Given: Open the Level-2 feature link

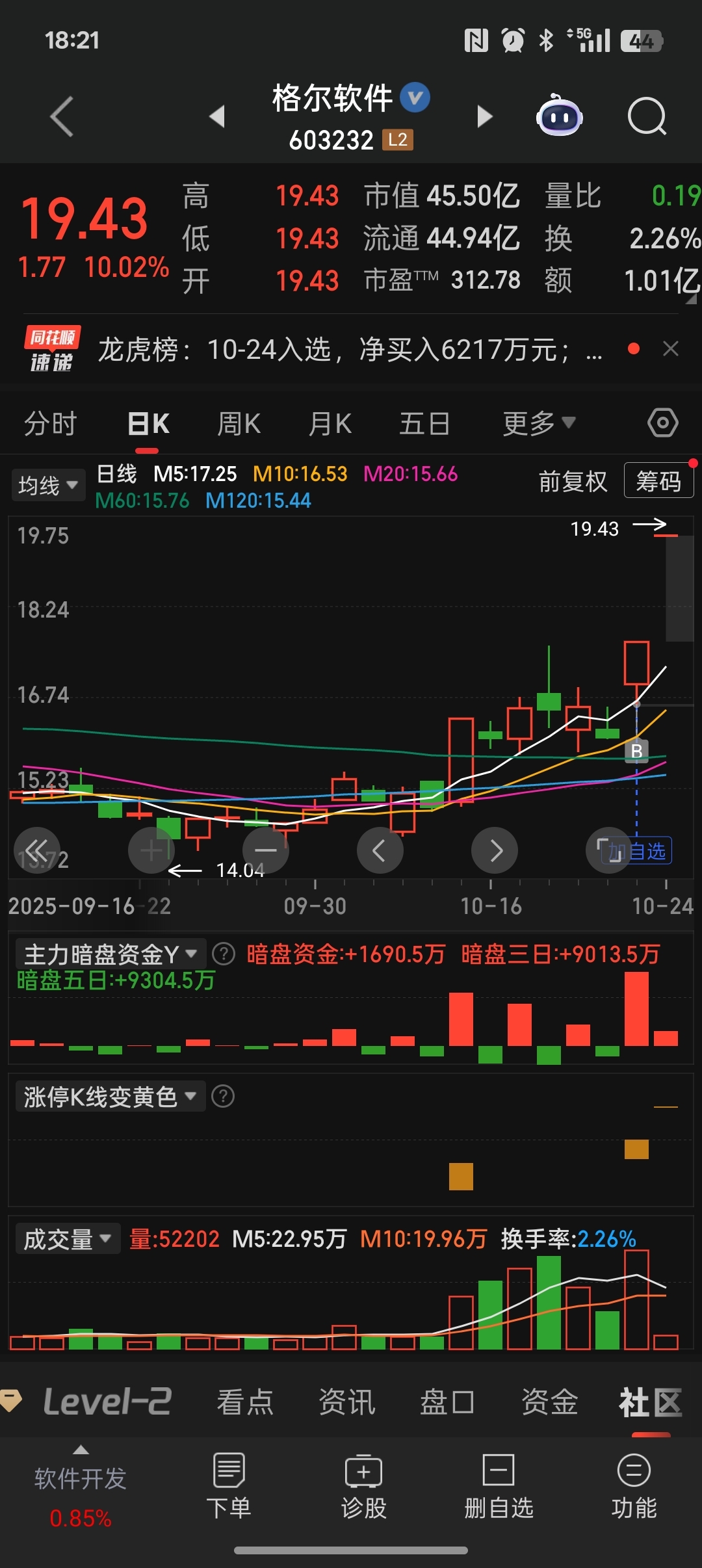Looking at the screenshot, I should pos(108,1401).
